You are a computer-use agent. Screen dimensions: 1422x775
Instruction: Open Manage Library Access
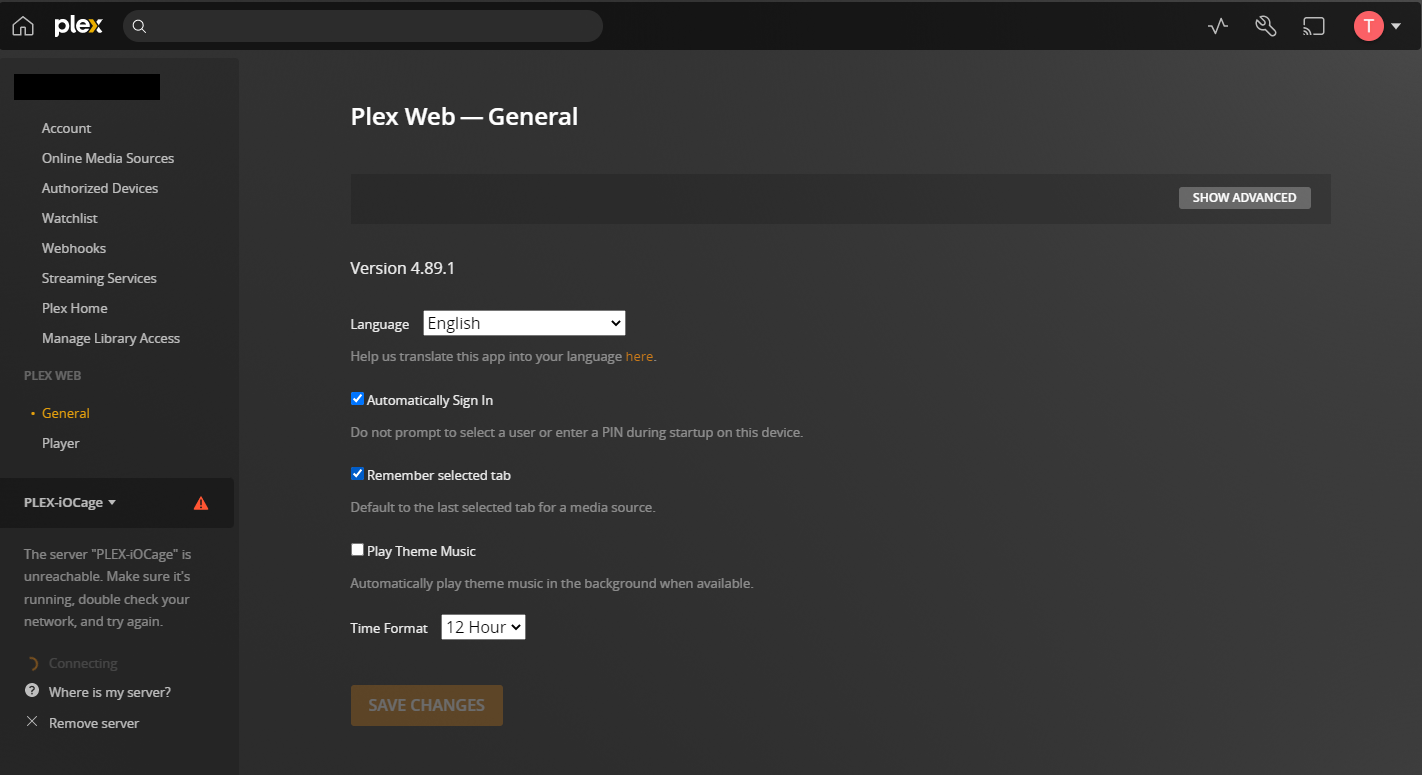pyautogui.click(x=111, y=338)
